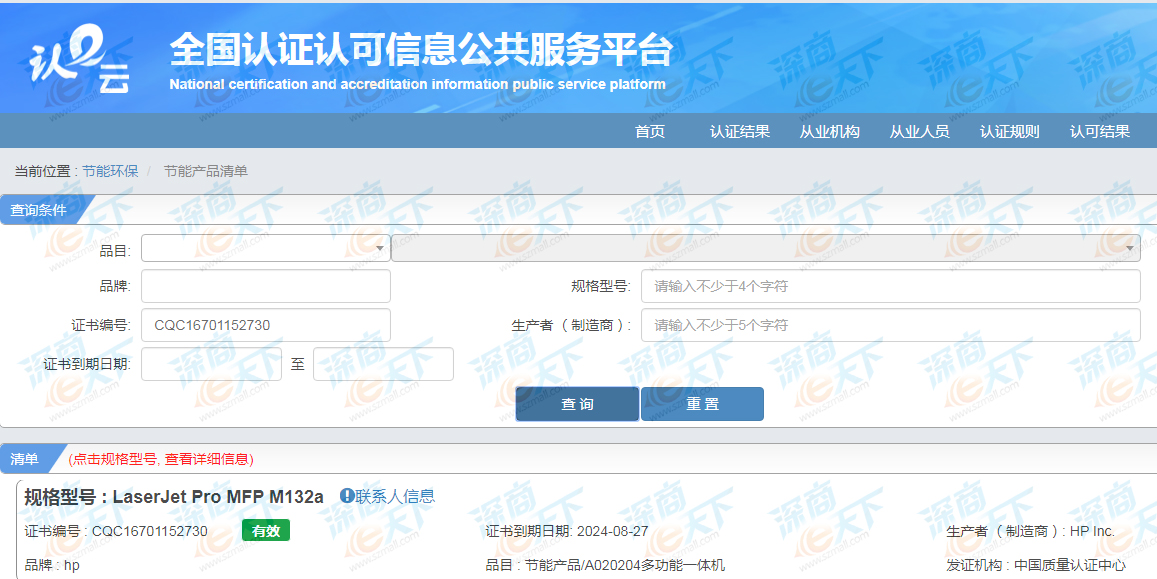This screenshot has width=1157, height=579.
Task: Open the 认证结果 menu
Action: click(740, 131)
